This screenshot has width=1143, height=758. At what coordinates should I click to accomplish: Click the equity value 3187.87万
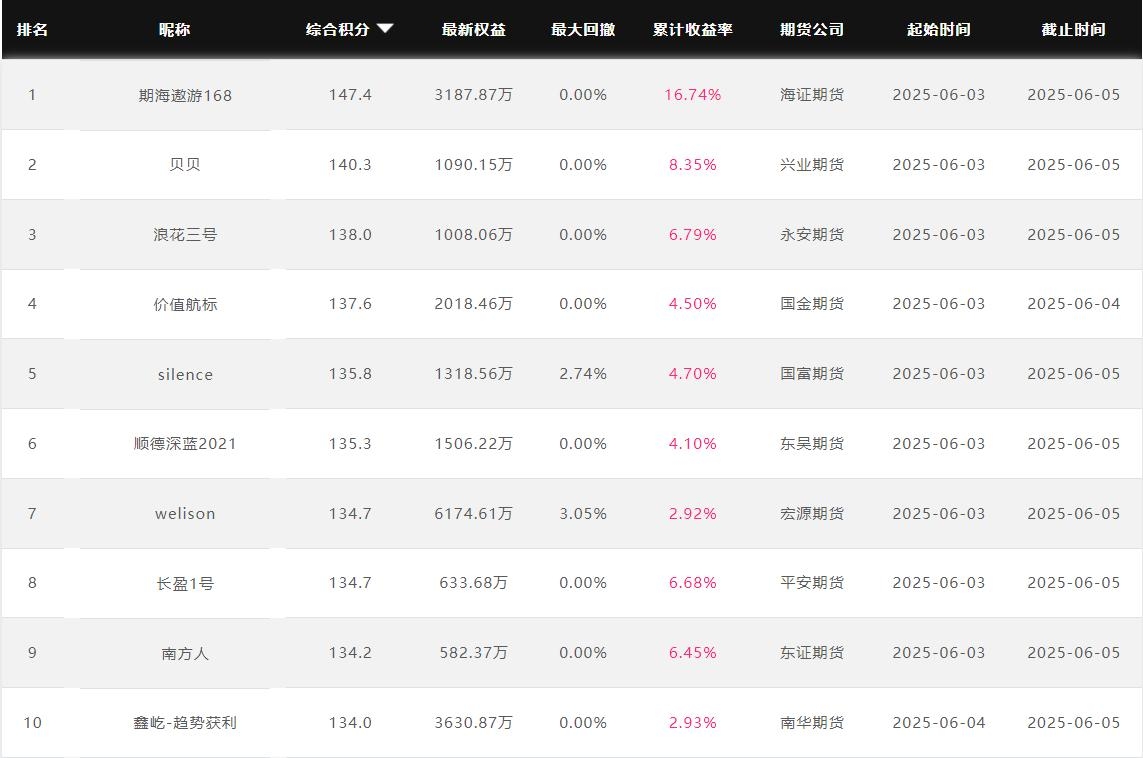click(474, 95)
